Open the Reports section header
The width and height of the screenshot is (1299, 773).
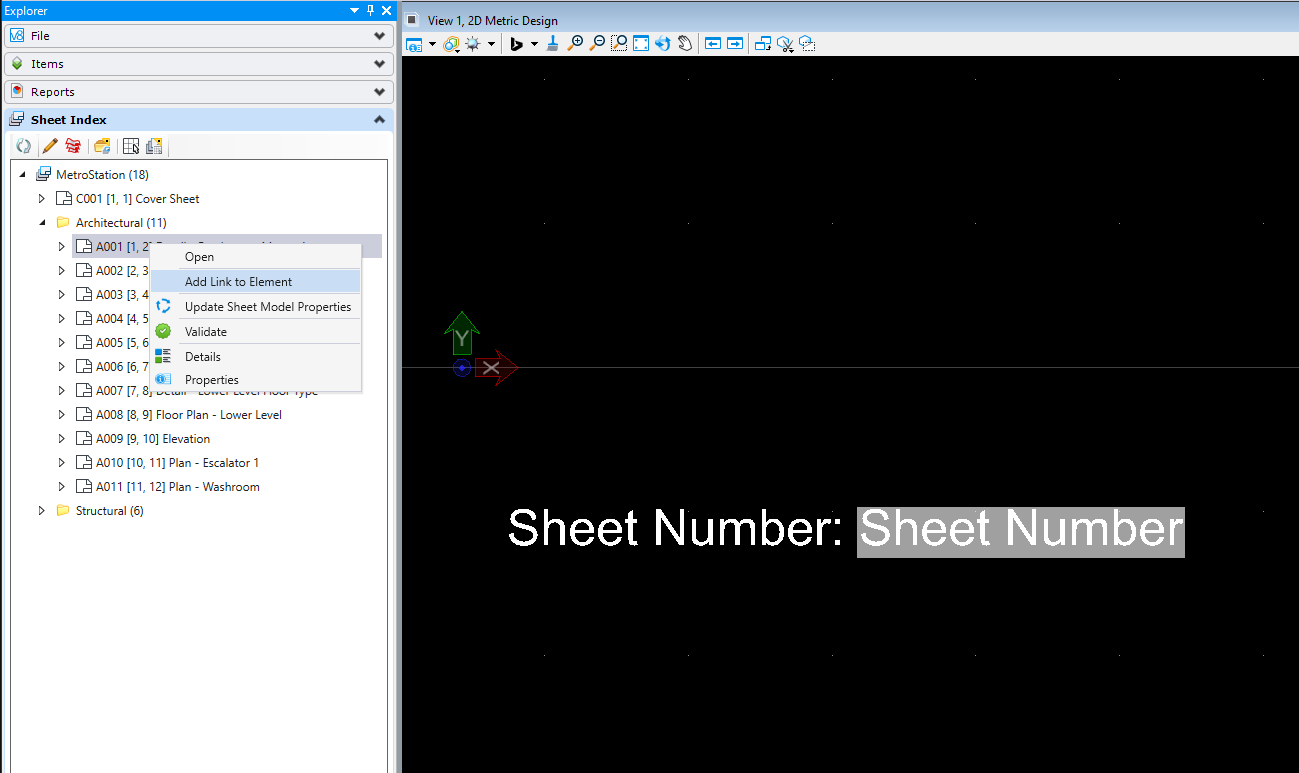(x=199, y=92)
